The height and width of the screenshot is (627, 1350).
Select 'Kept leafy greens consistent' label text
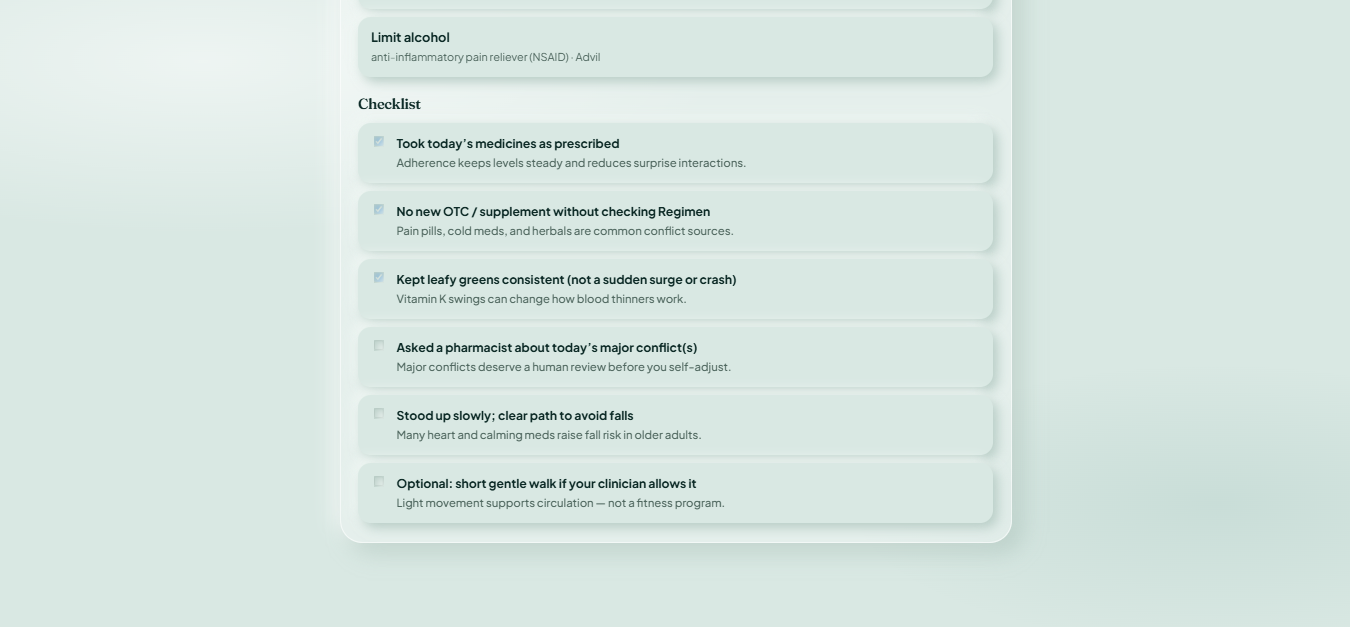(566, 279)
